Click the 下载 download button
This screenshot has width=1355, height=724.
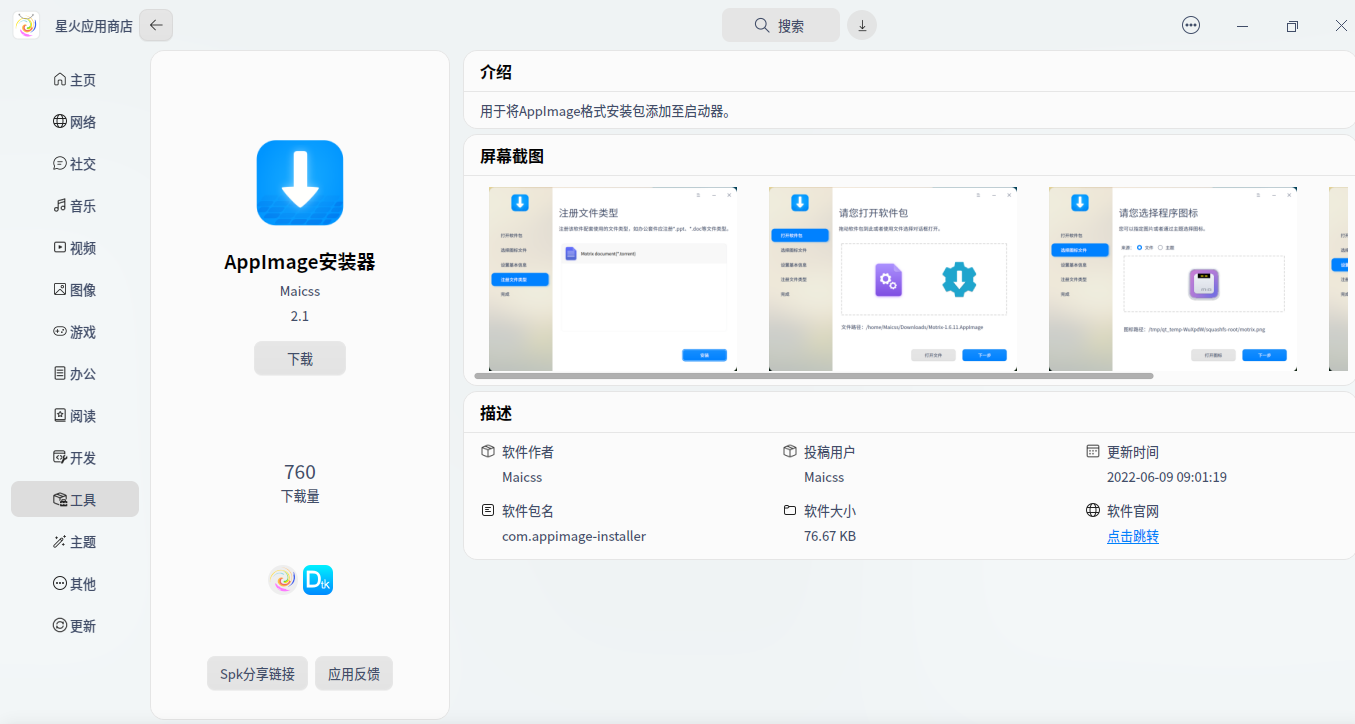point(300,358)
